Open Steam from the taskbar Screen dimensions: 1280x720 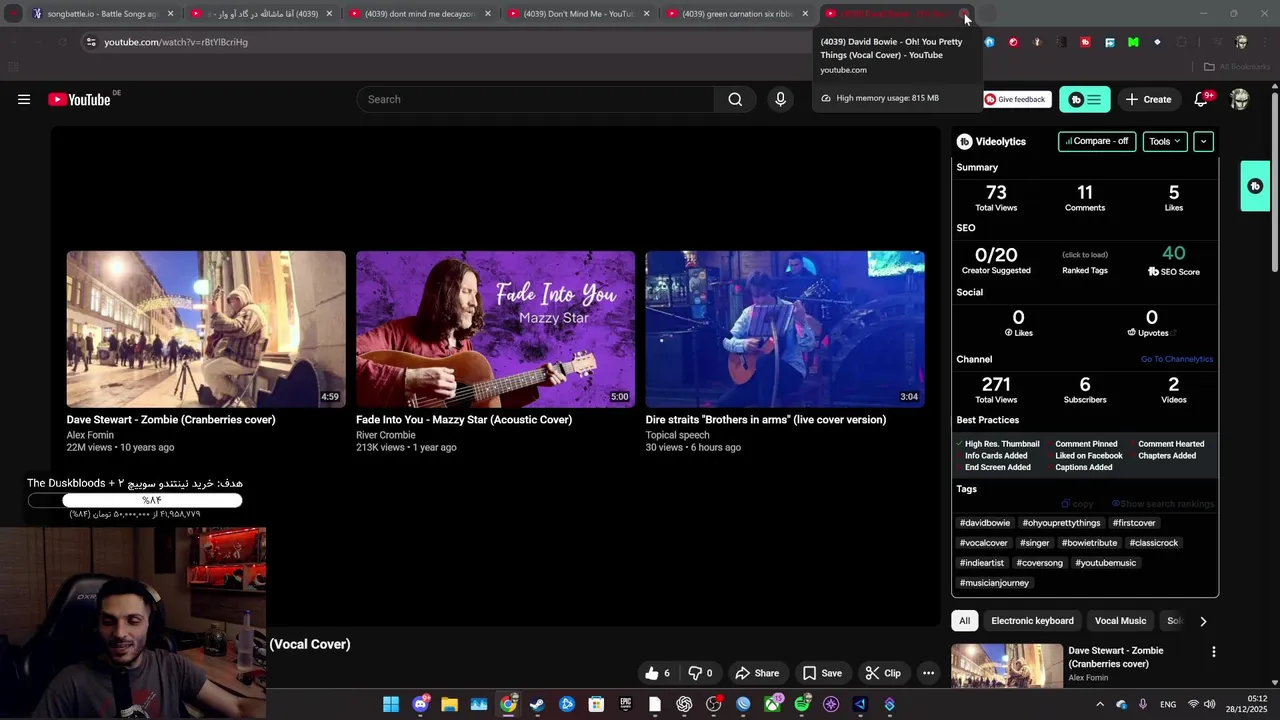point(537,704)
